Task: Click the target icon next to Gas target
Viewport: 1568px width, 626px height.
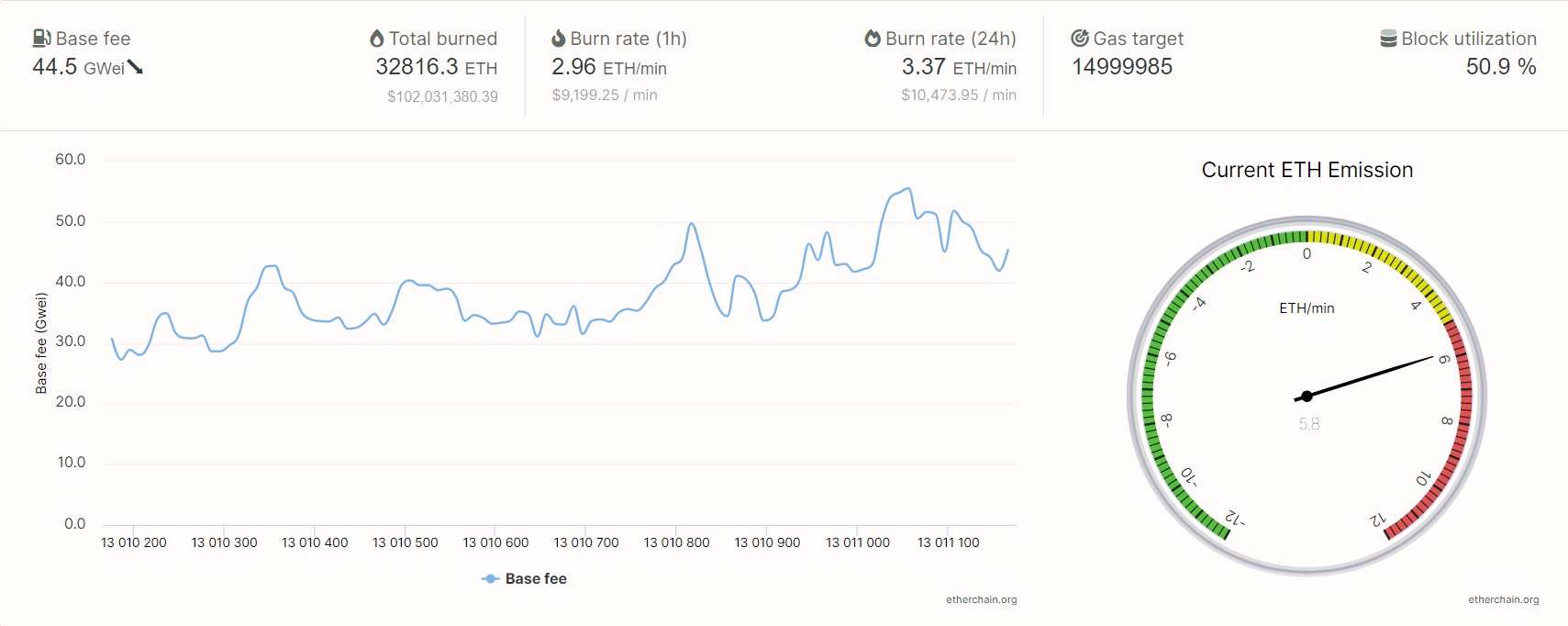Action: click(1080, 39)
